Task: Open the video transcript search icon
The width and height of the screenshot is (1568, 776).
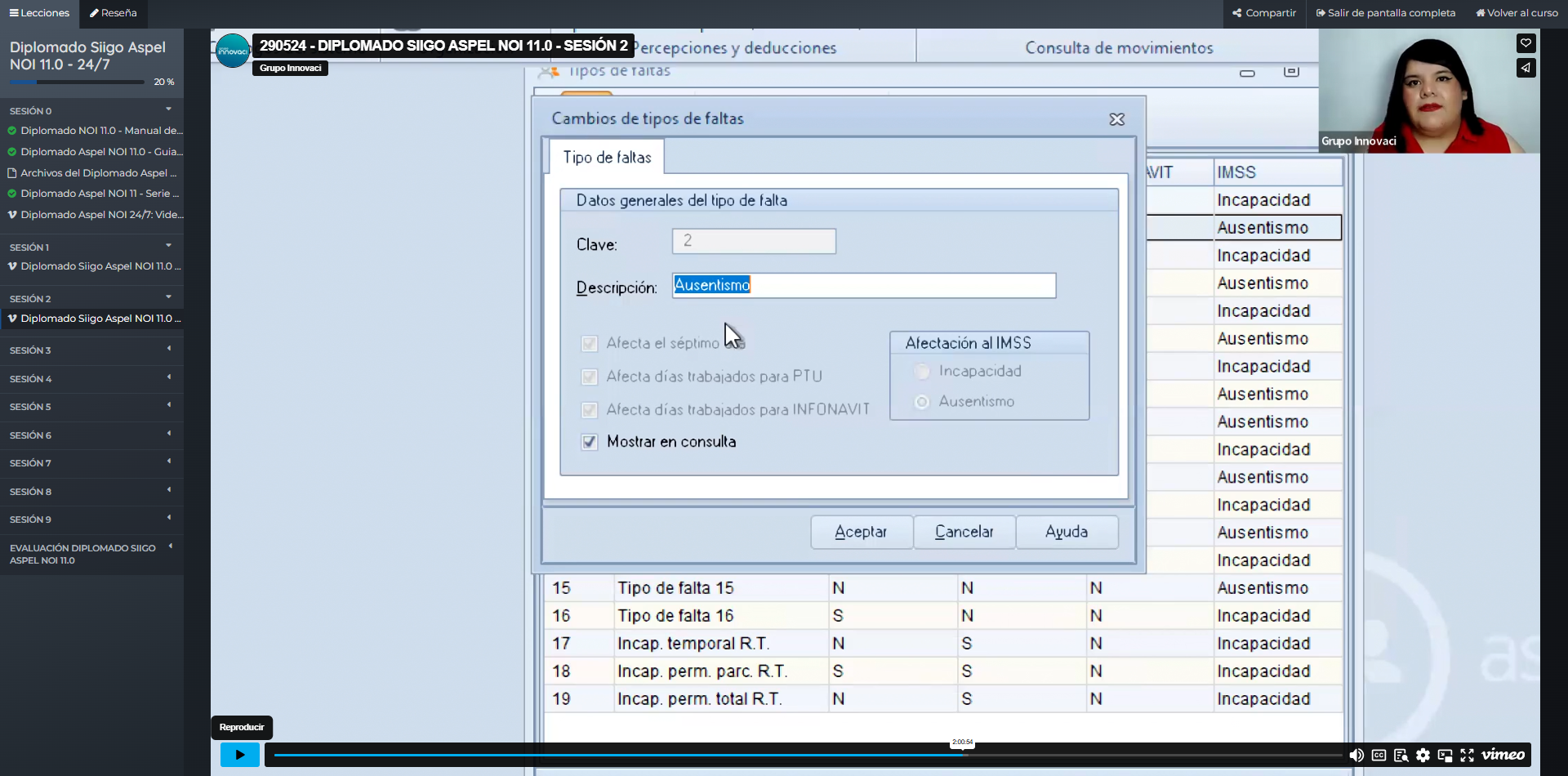Action: click(x=1401, y=756)
